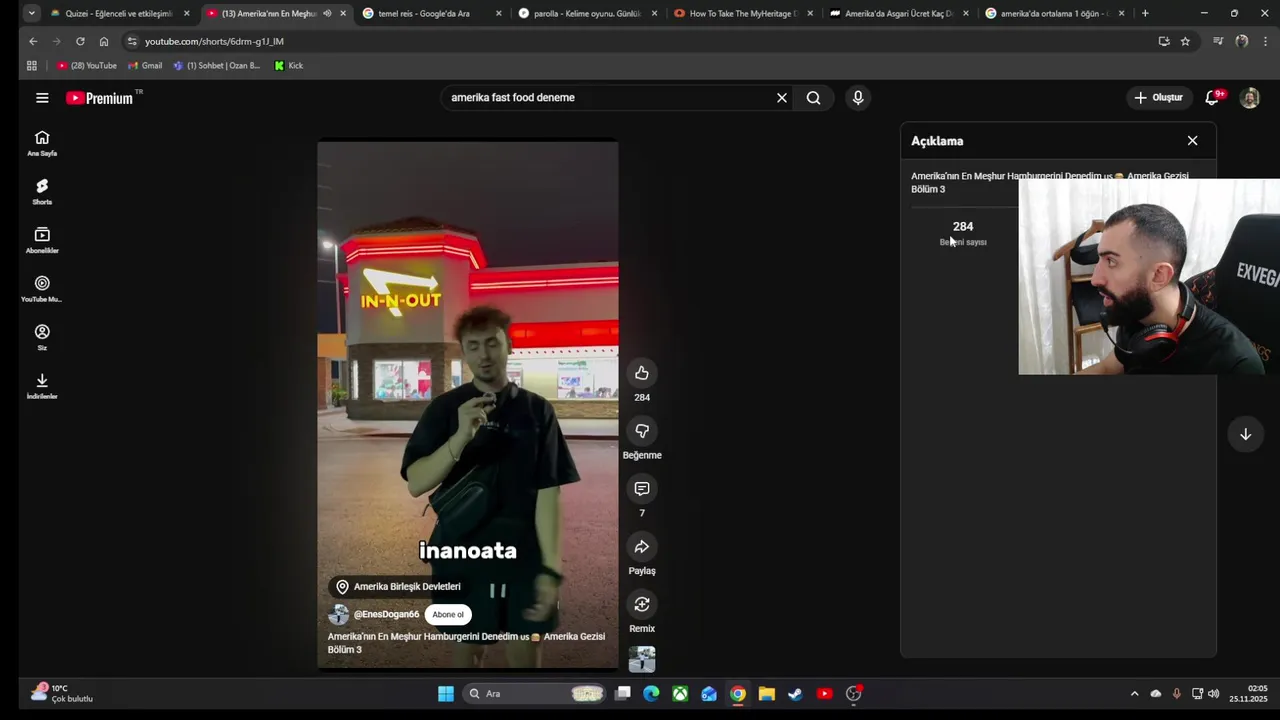1280x720 pixels.
Task: Open Xbox app from taskbar
Action: (680, 693)
